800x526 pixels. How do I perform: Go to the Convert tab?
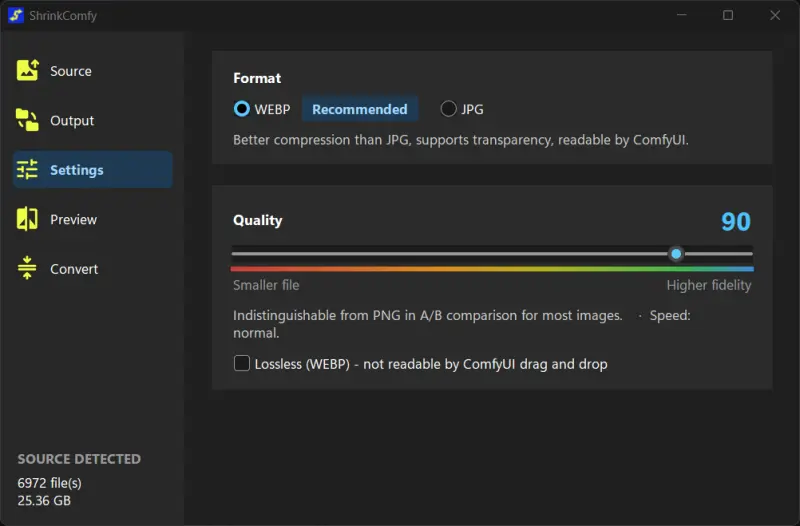point(93,269)
